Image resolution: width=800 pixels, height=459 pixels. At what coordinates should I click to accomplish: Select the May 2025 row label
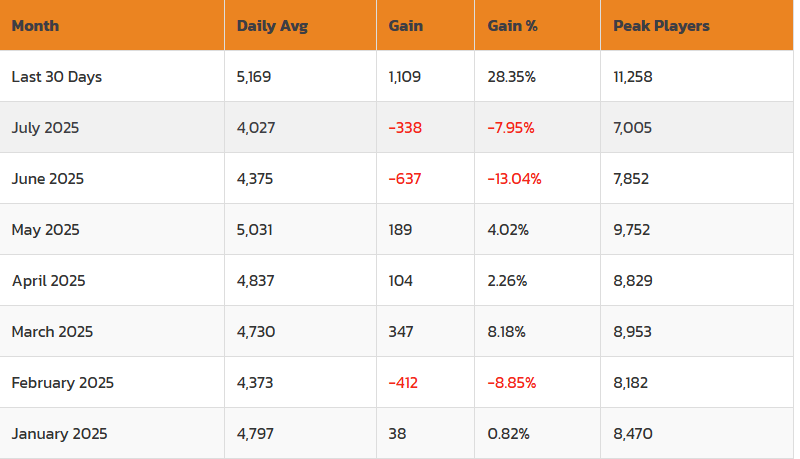(45, 229)
